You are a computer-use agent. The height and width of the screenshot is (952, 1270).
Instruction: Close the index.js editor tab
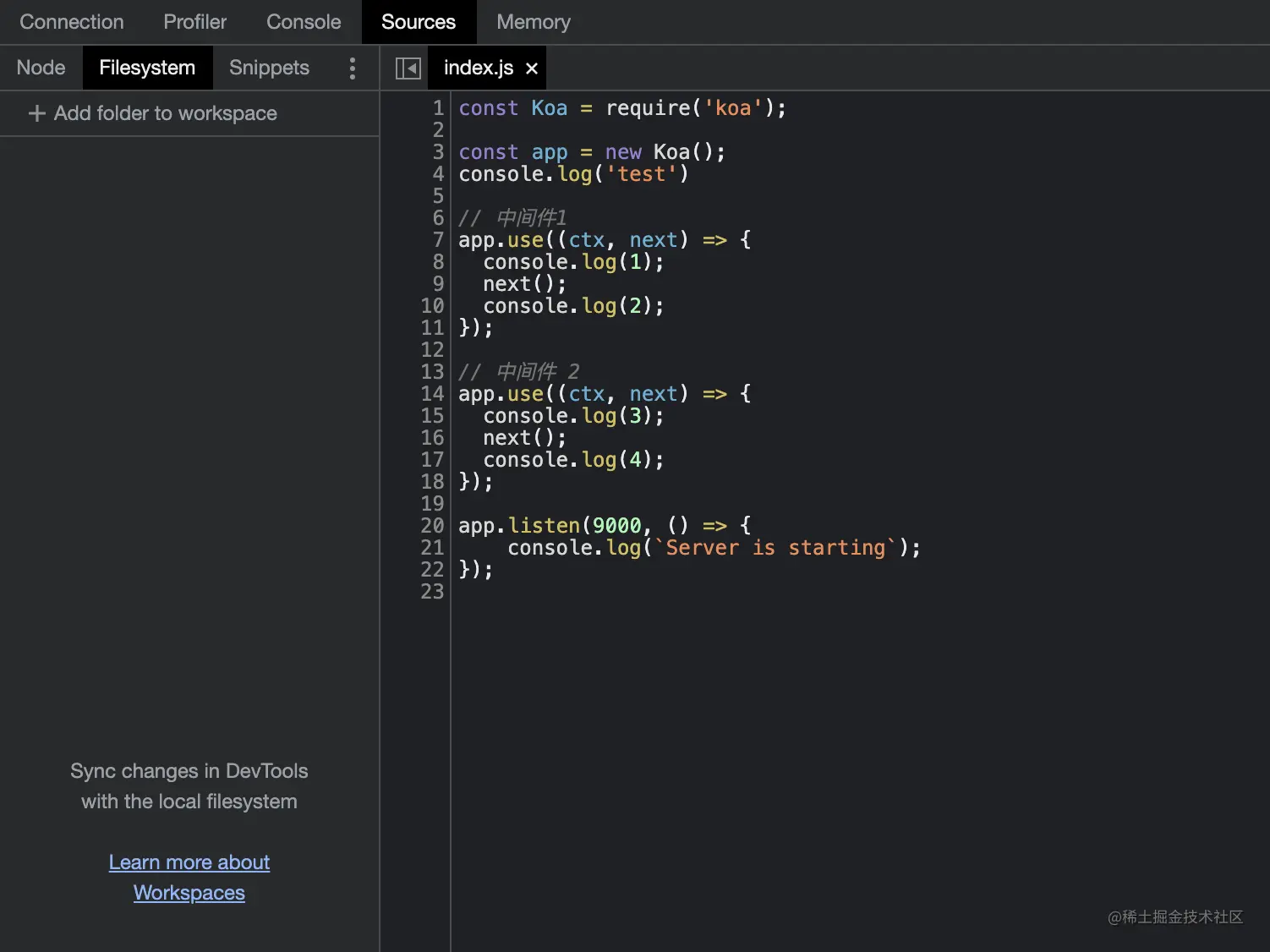click(531, 68)
